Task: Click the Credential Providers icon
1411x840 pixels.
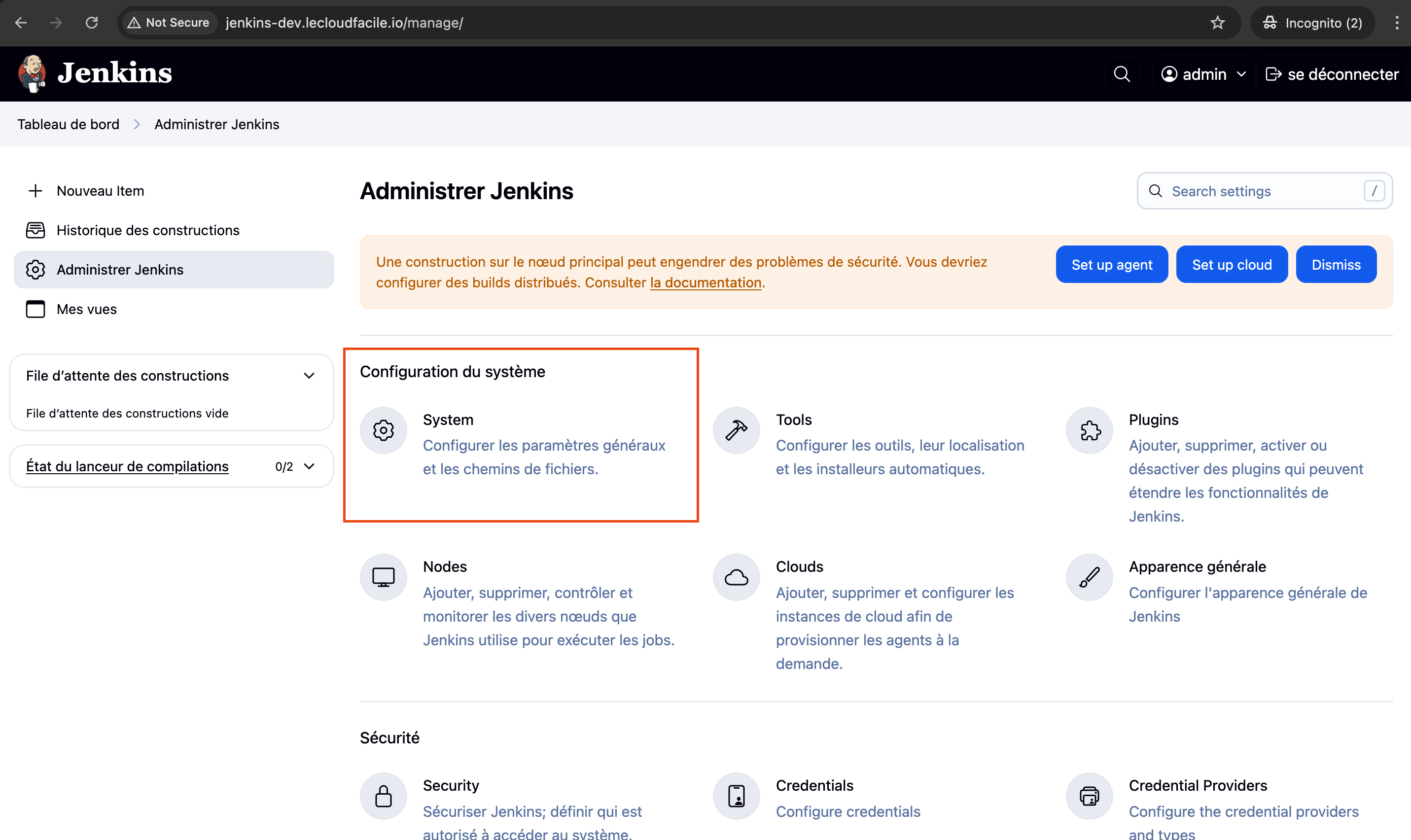Action: click(1089, 796)
